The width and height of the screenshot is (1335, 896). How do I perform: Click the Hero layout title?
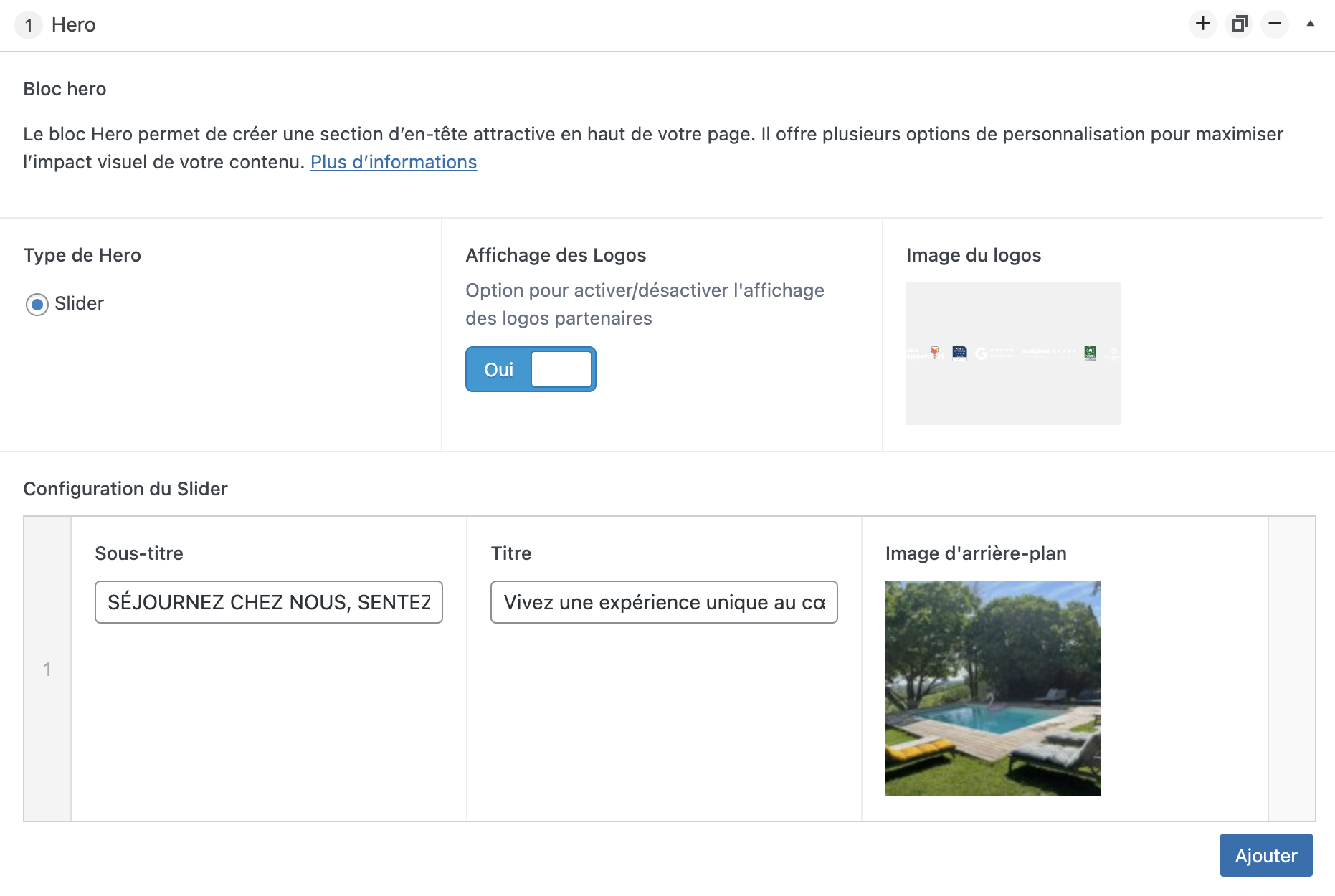tap(73, 25)
